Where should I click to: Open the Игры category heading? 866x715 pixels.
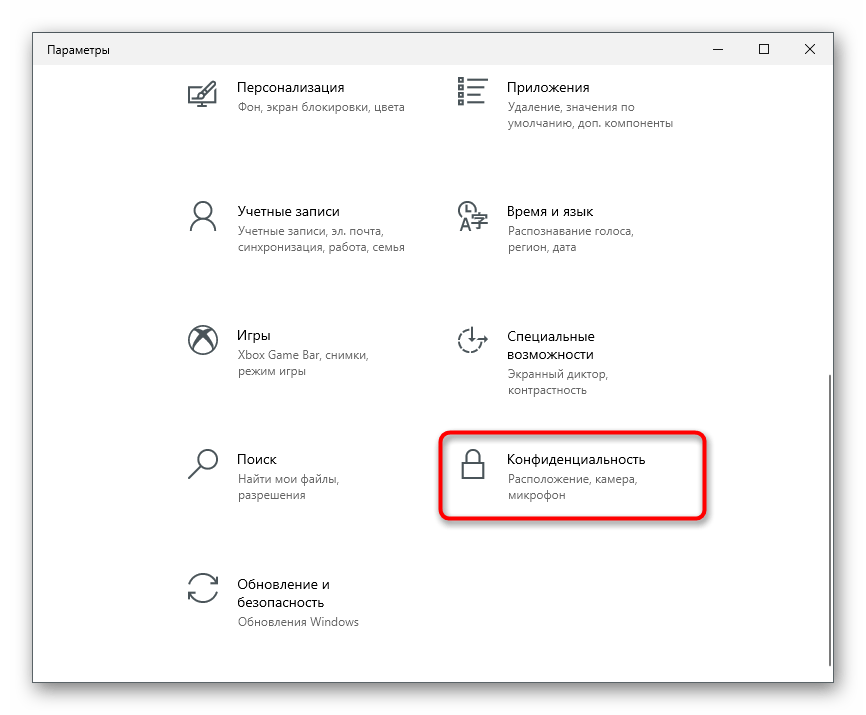pyautogui.click(x=254, y=335)
